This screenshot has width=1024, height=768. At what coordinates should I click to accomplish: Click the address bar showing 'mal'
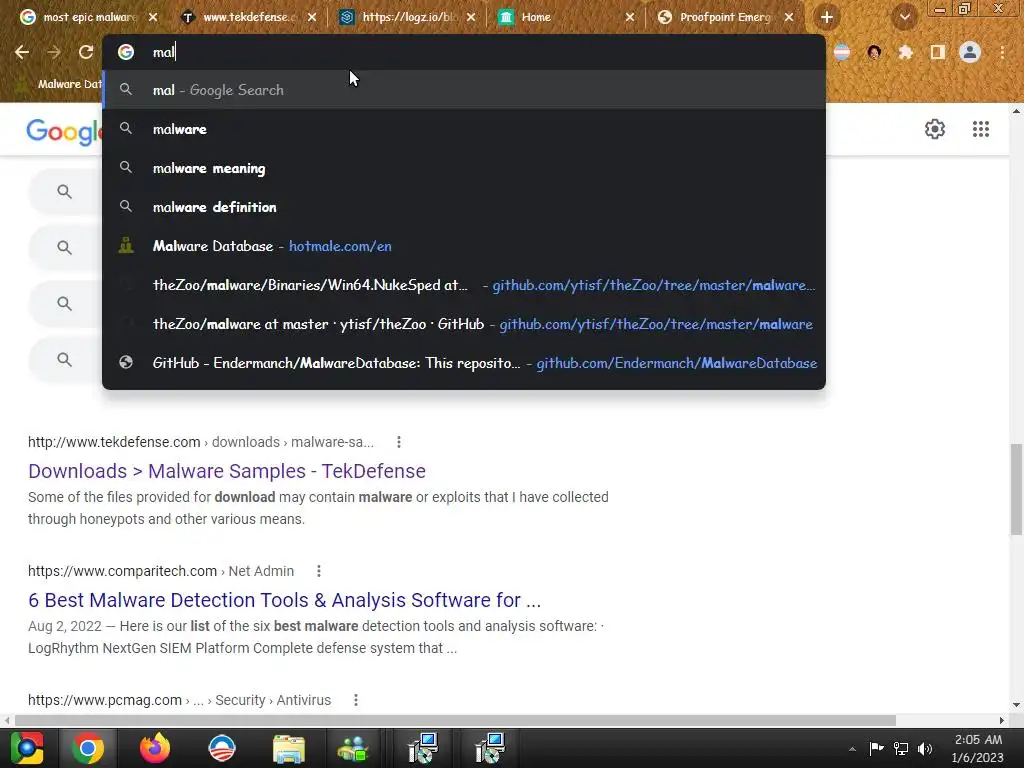pos(464,52)
